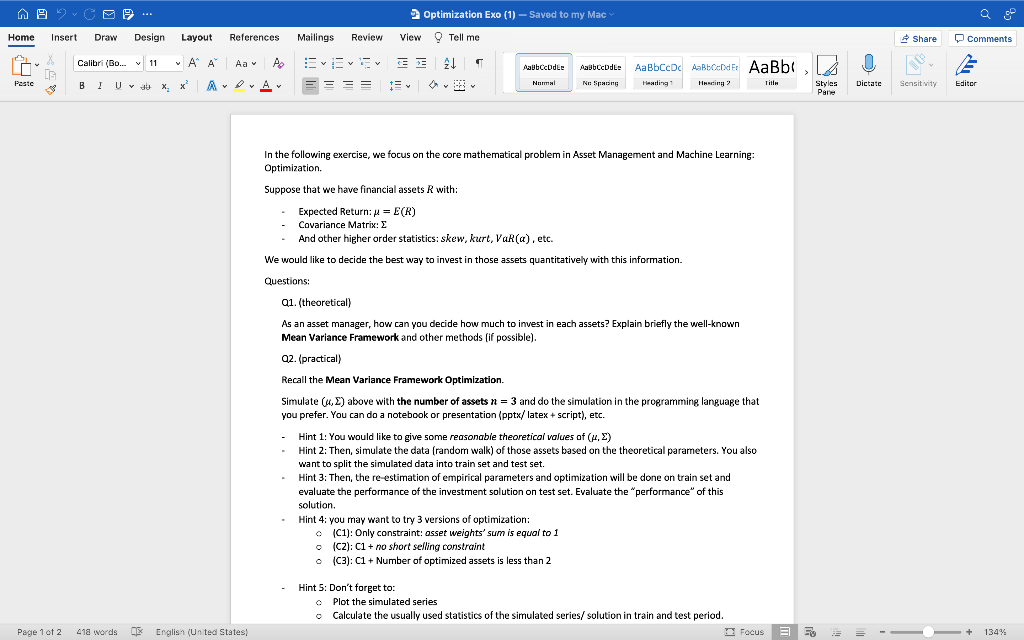
Task: Click the Share button
Action: click(x=918, y=37)
